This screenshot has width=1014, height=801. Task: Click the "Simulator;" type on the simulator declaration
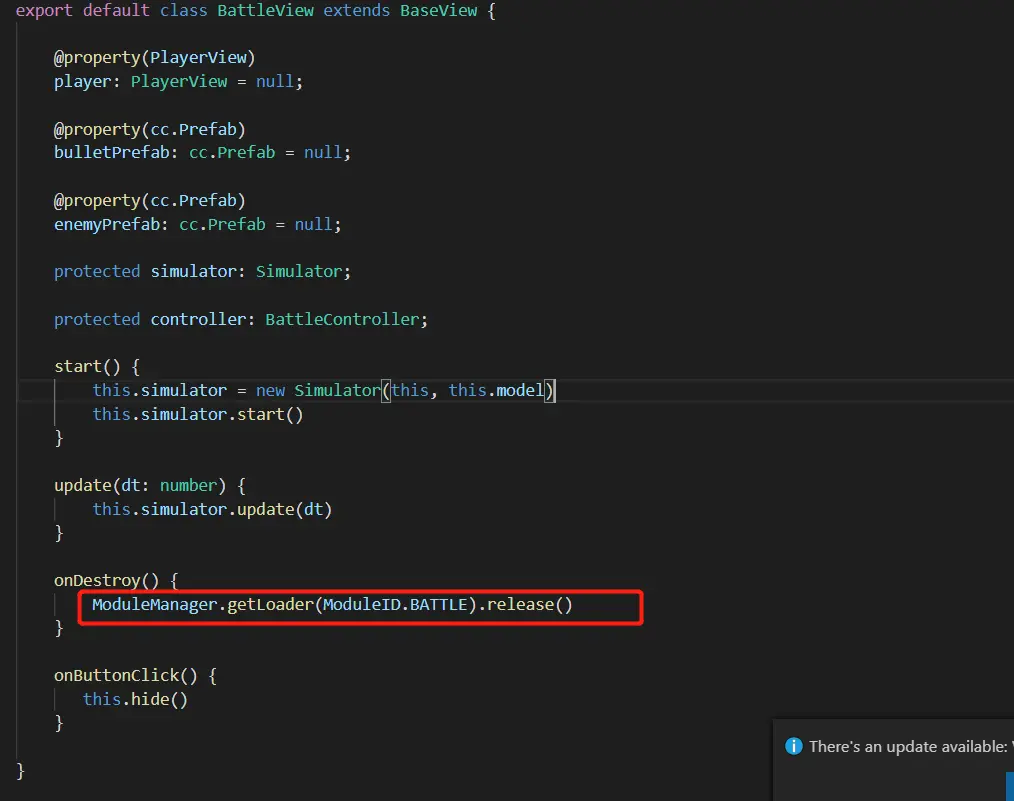coord(303,272)
